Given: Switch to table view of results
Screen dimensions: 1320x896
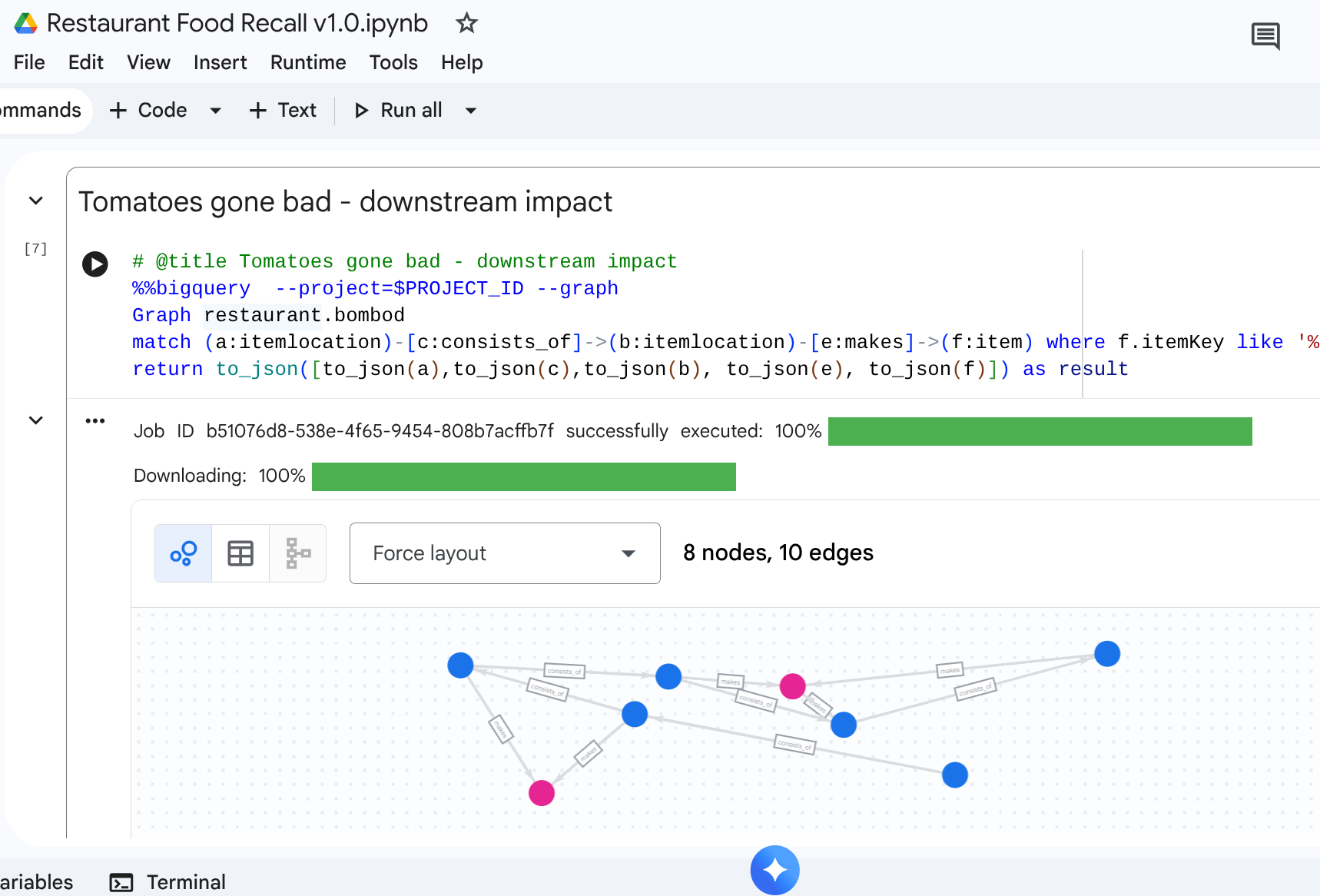Looking at the screenshot, I should tap(240, 553).
